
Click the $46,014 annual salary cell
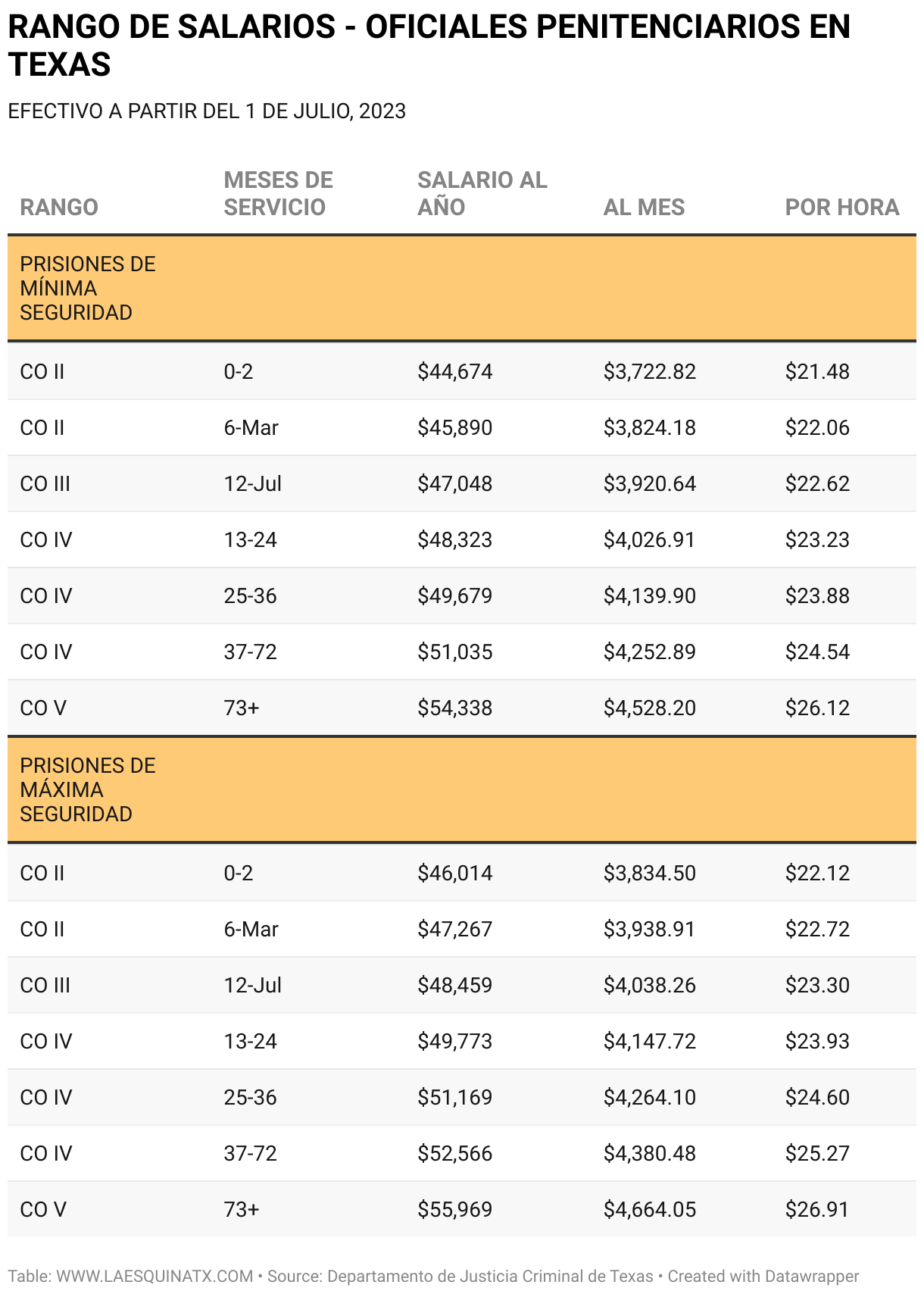(454, 874)
